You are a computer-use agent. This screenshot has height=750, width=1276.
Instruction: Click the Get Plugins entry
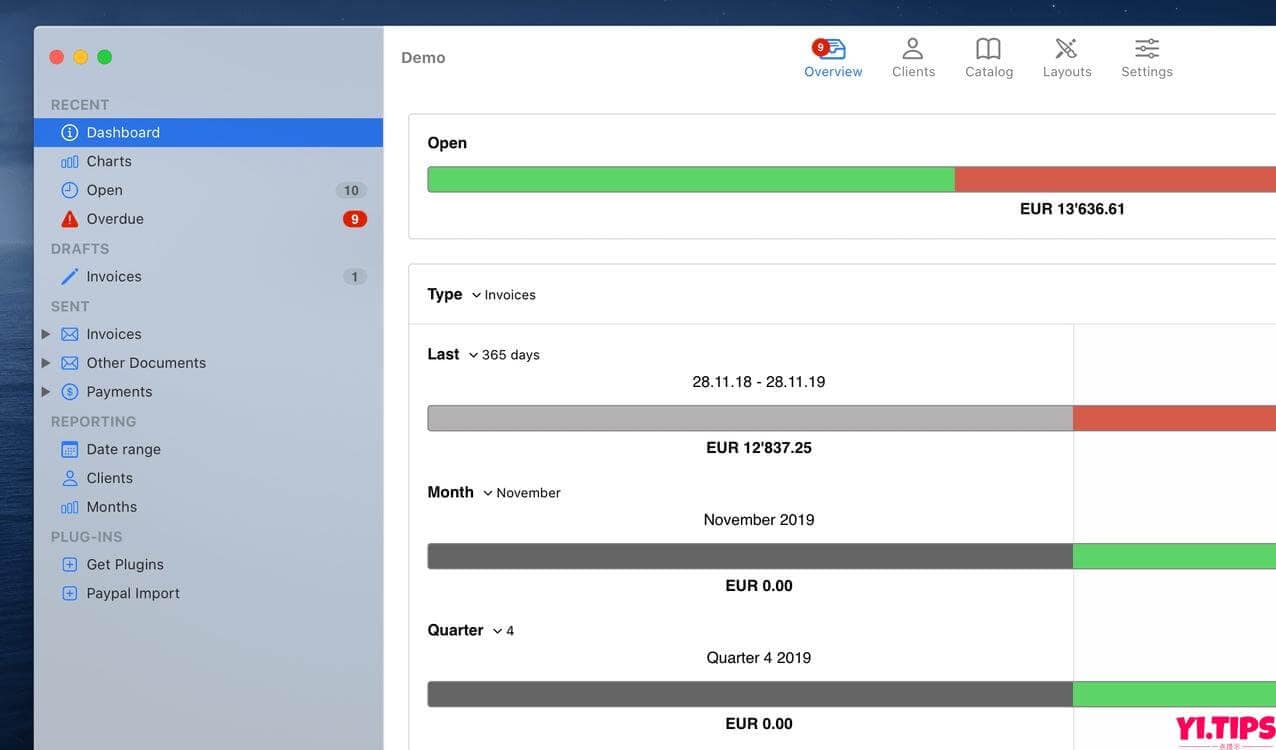tap(124, 564)
